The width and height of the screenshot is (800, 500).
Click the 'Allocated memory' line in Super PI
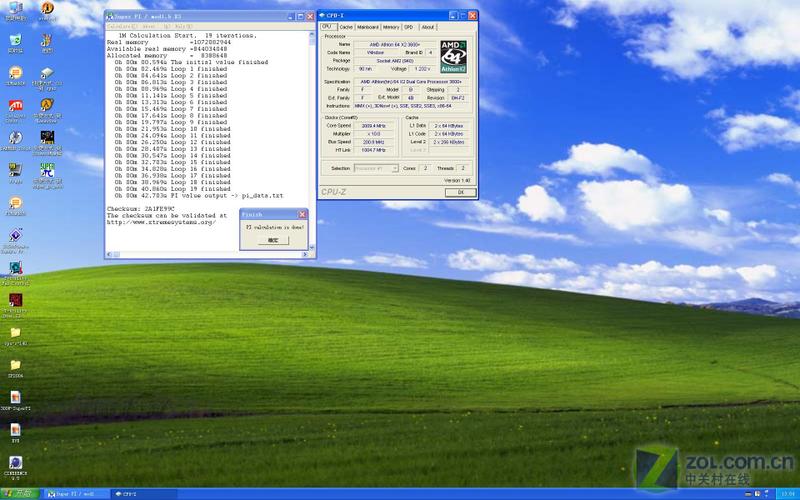click(167, 56)
